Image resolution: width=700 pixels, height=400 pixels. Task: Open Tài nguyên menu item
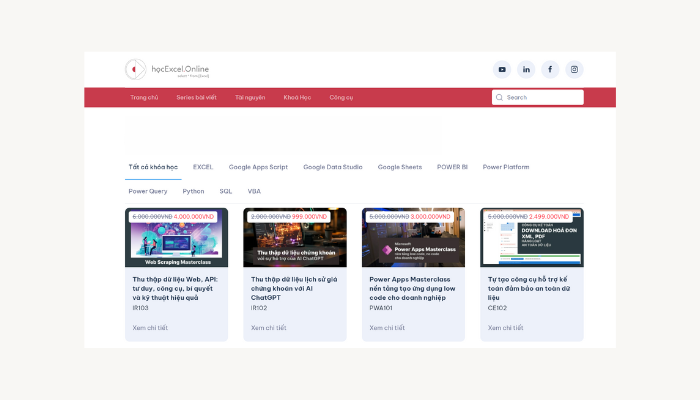tap(250, 97)
